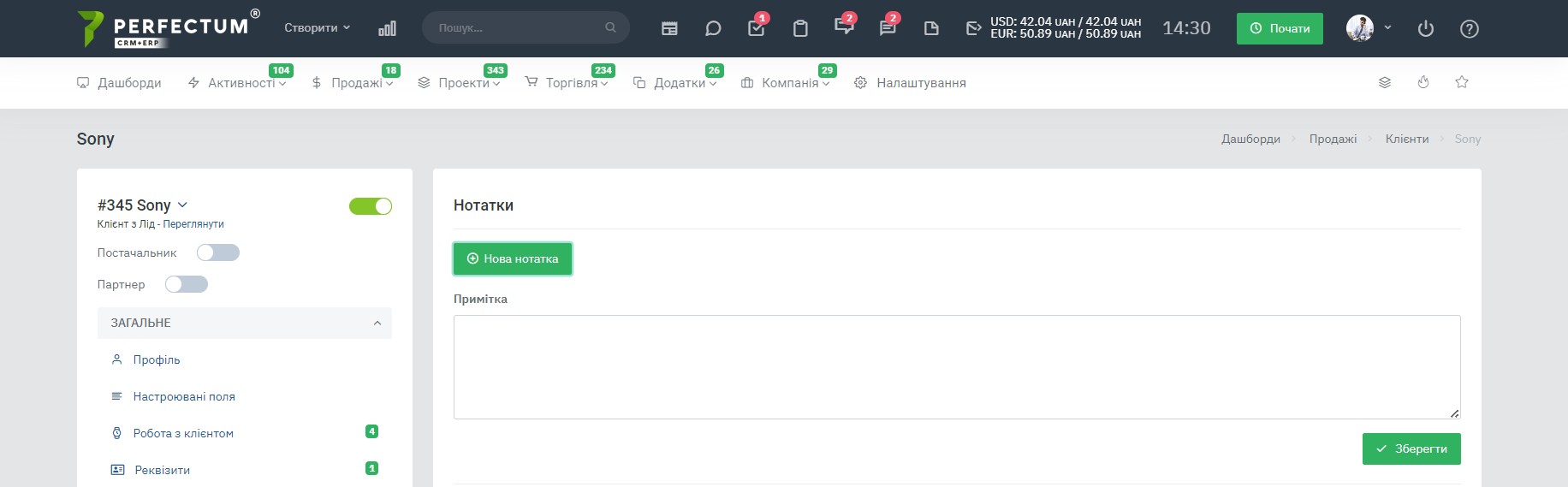
Task: Click Продажі in the breadcrumb
Action: pos(1333,139)
